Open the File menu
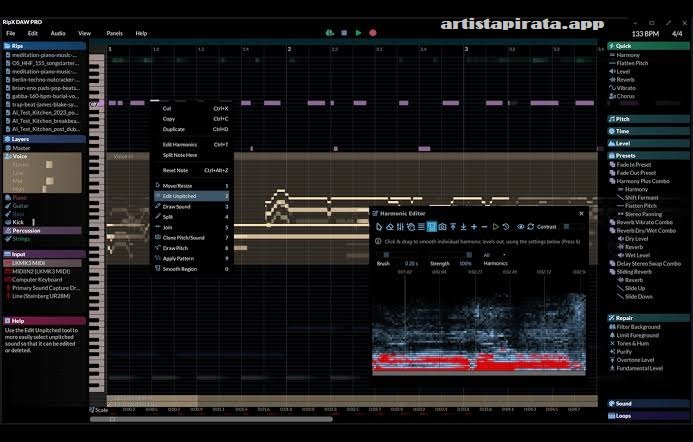693x442 pixels. (x=11, y=33)
